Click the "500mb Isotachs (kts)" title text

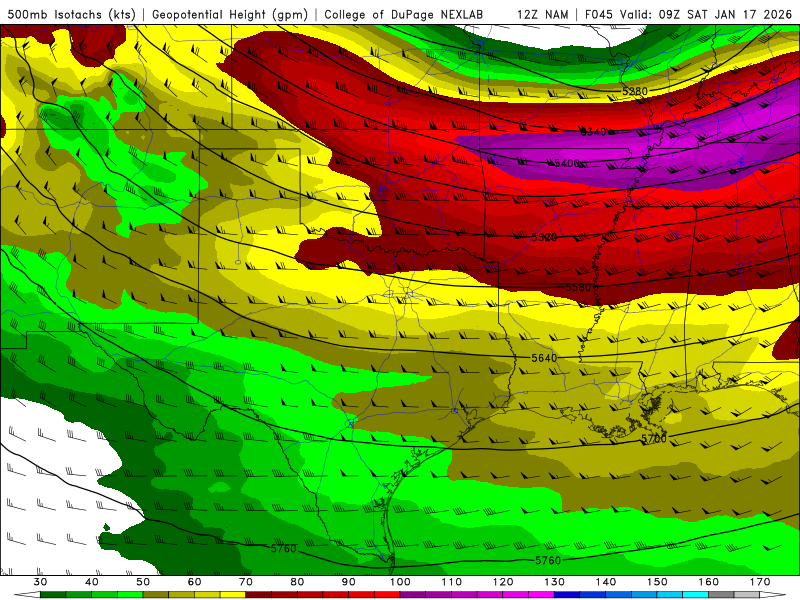(71, 14)
